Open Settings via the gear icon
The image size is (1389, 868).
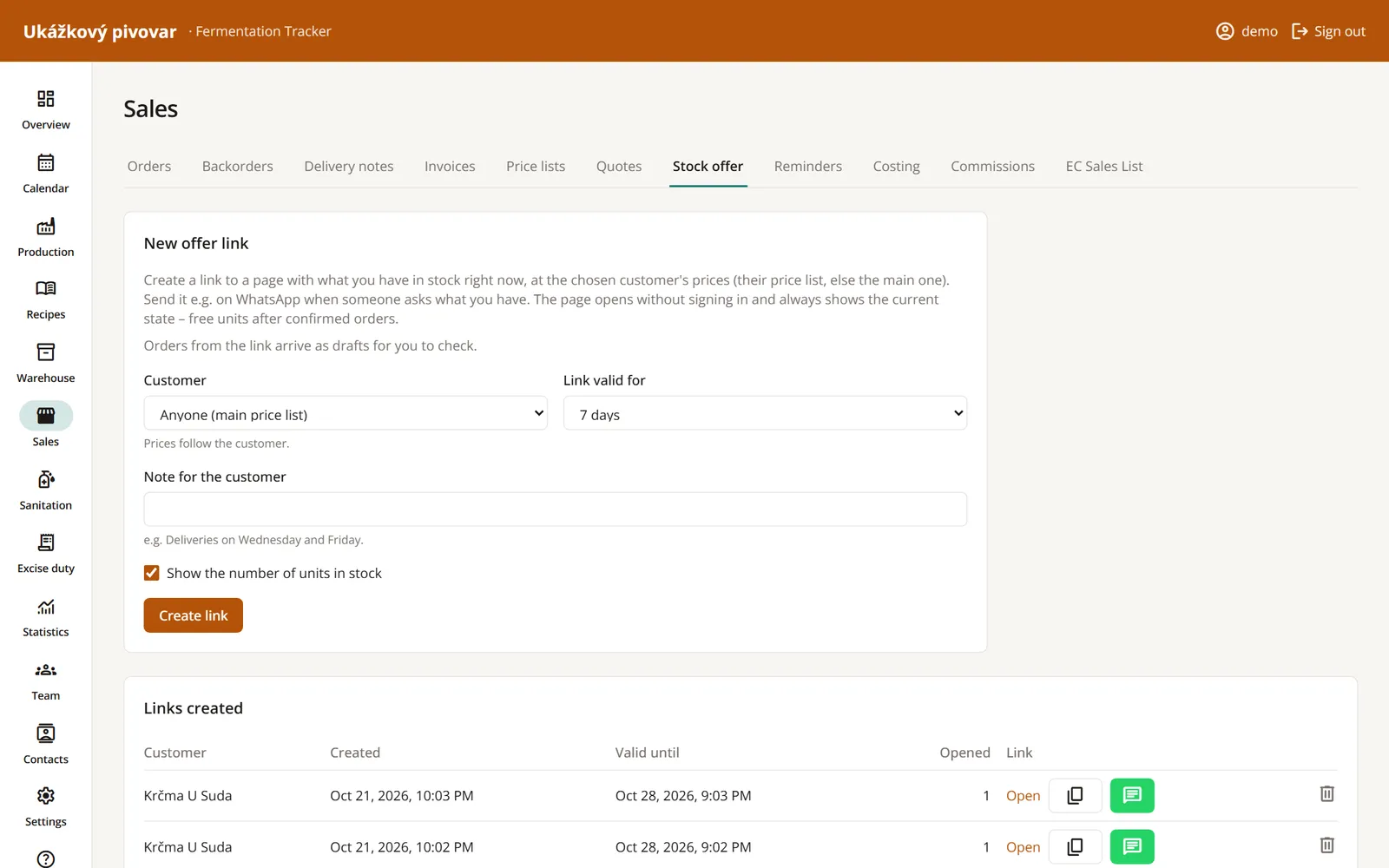point(46,796)
